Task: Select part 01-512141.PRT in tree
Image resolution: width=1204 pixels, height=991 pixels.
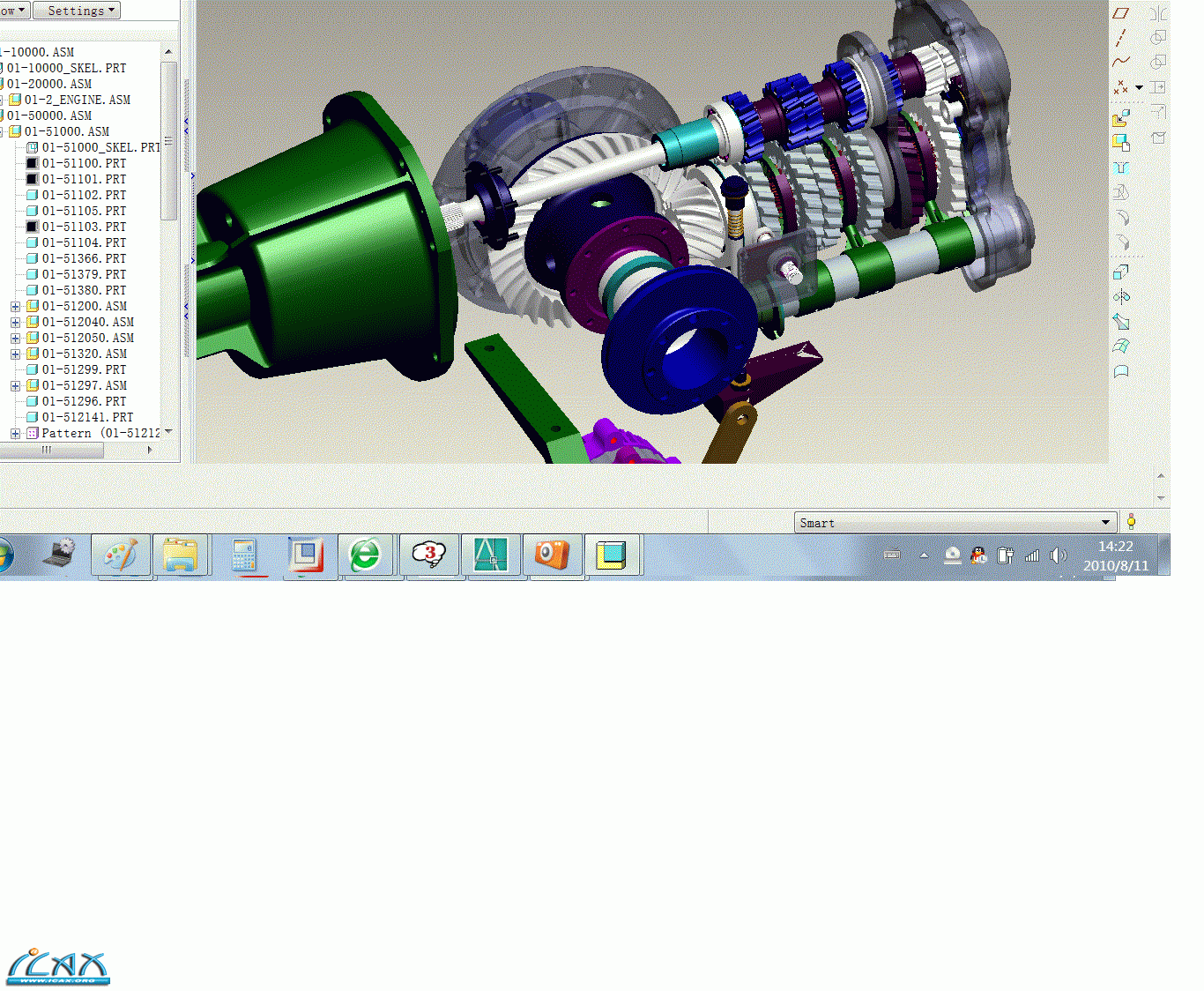Action: coord(87,417)
